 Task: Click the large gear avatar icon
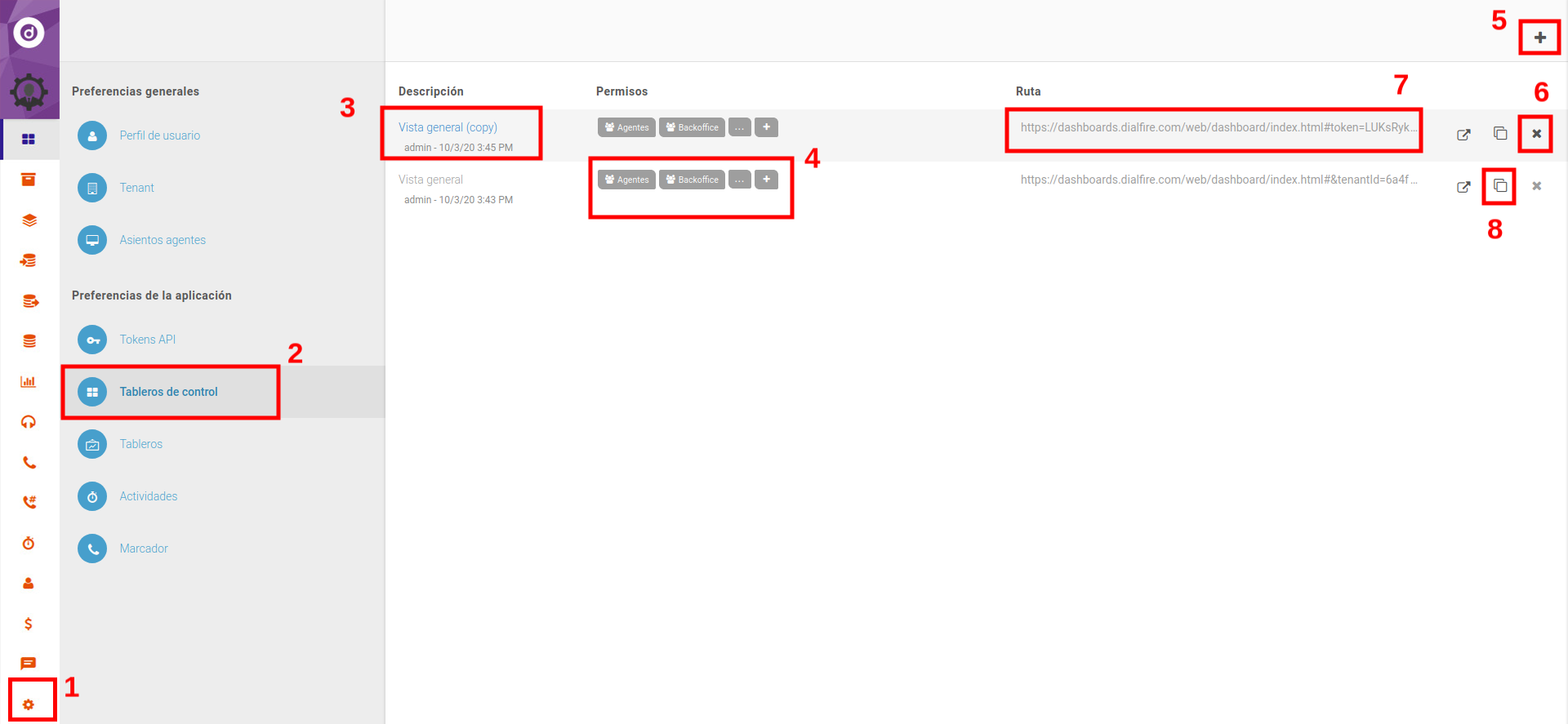pos(29,91)
